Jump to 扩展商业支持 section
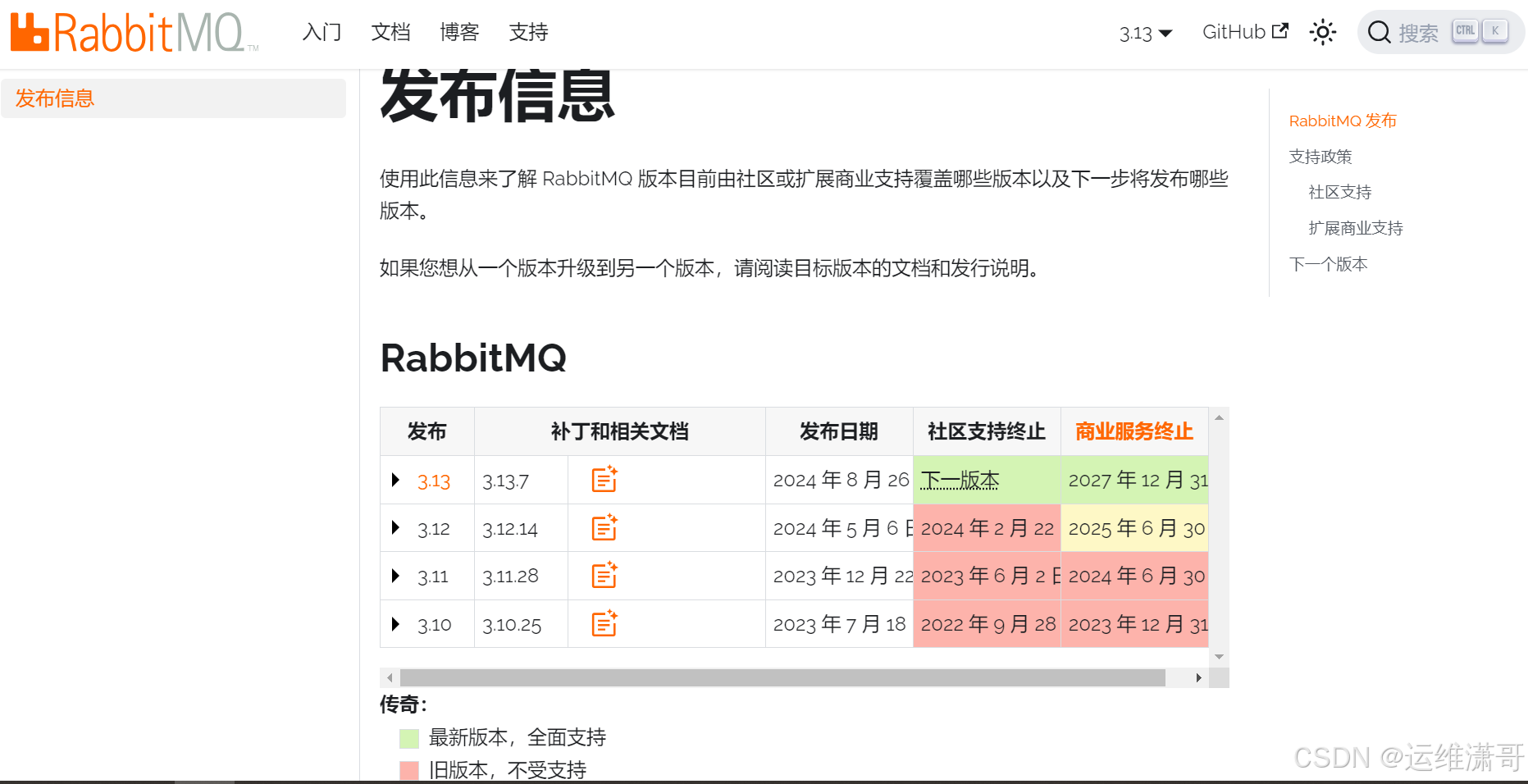Screen dimensions: 1528x784 tap(1355, 228)
